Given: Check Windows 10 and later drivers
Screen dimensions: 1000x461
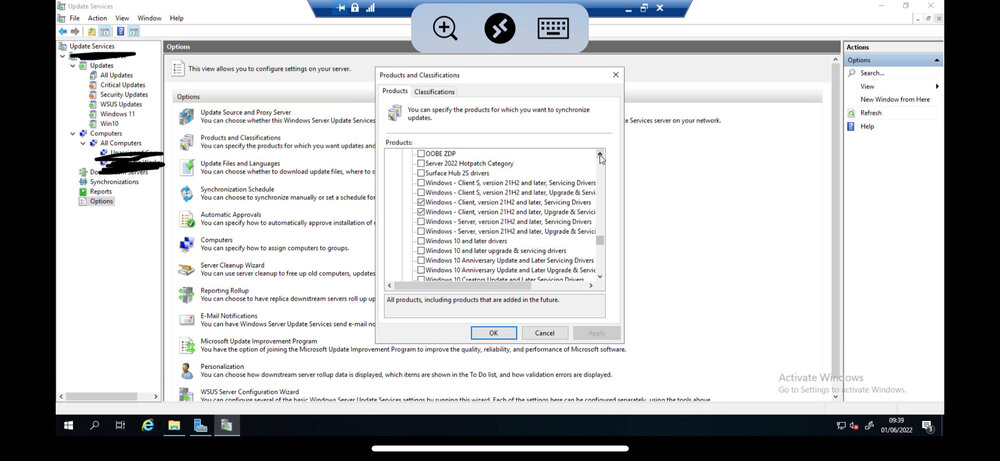Looking at the screenshot, I should coord(420,241).
